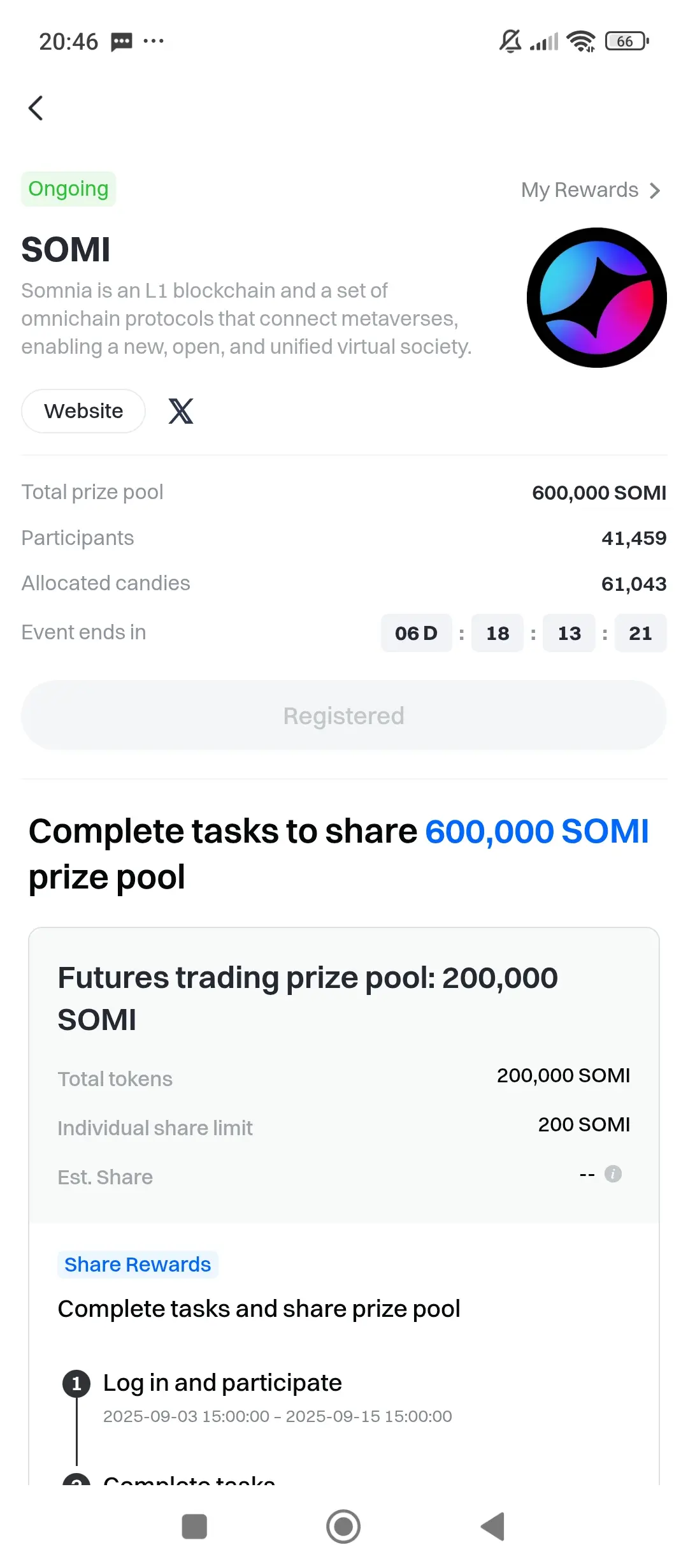Tap the Share Rewards label
Image resolution: width=688 pixels, height=1568 pixels.
click(x=138, y=1264)
